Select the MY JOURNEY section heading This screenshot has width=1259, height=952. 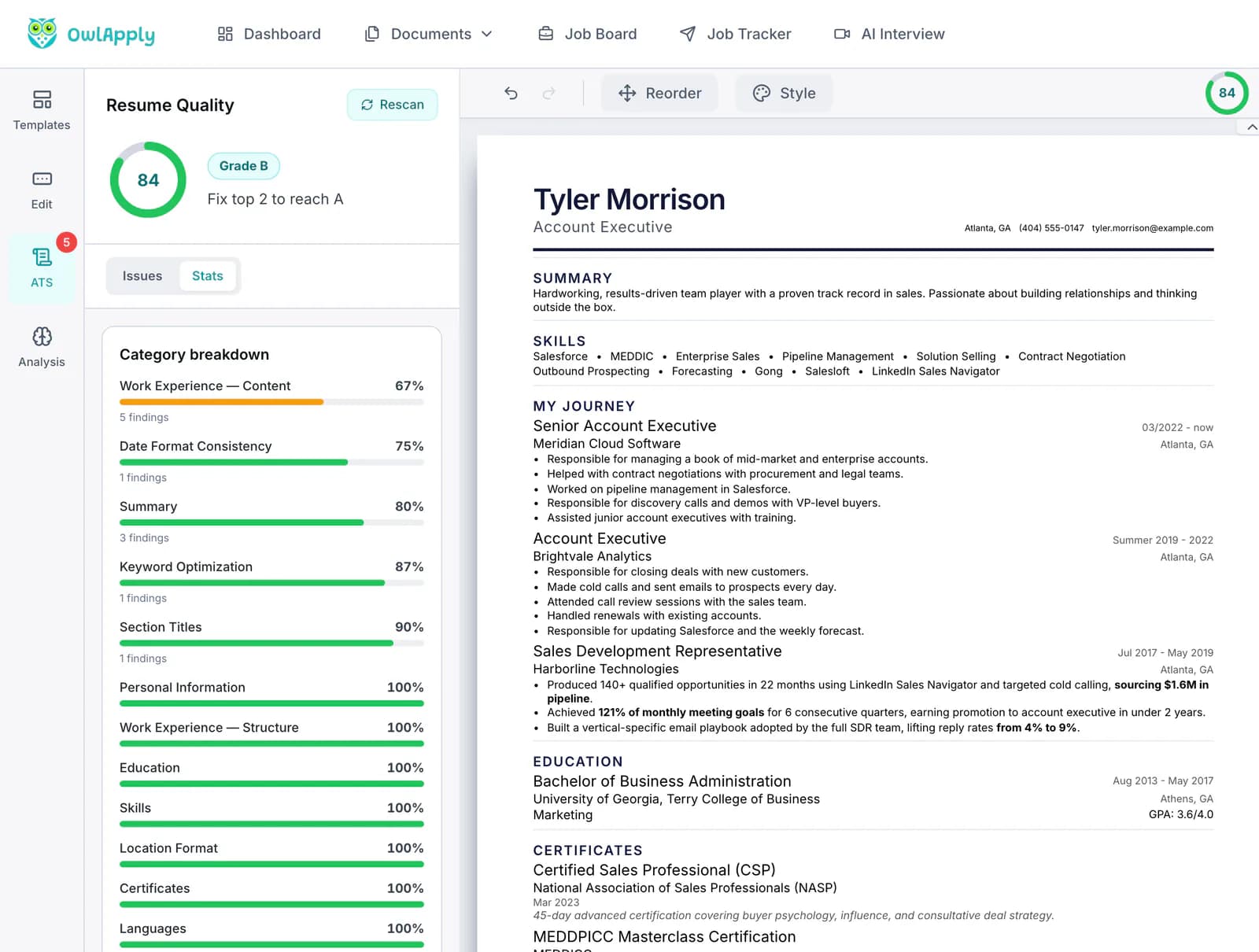tap(584, 406)
